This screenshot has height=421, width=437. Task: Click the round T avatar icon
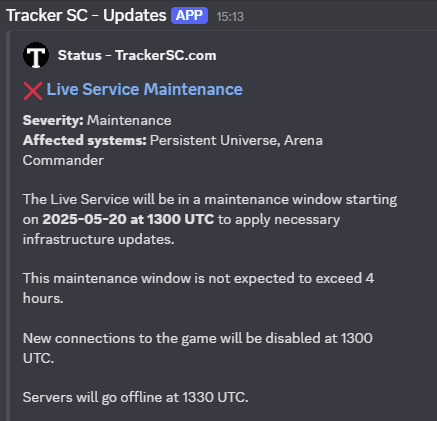(x=36, y=55)
